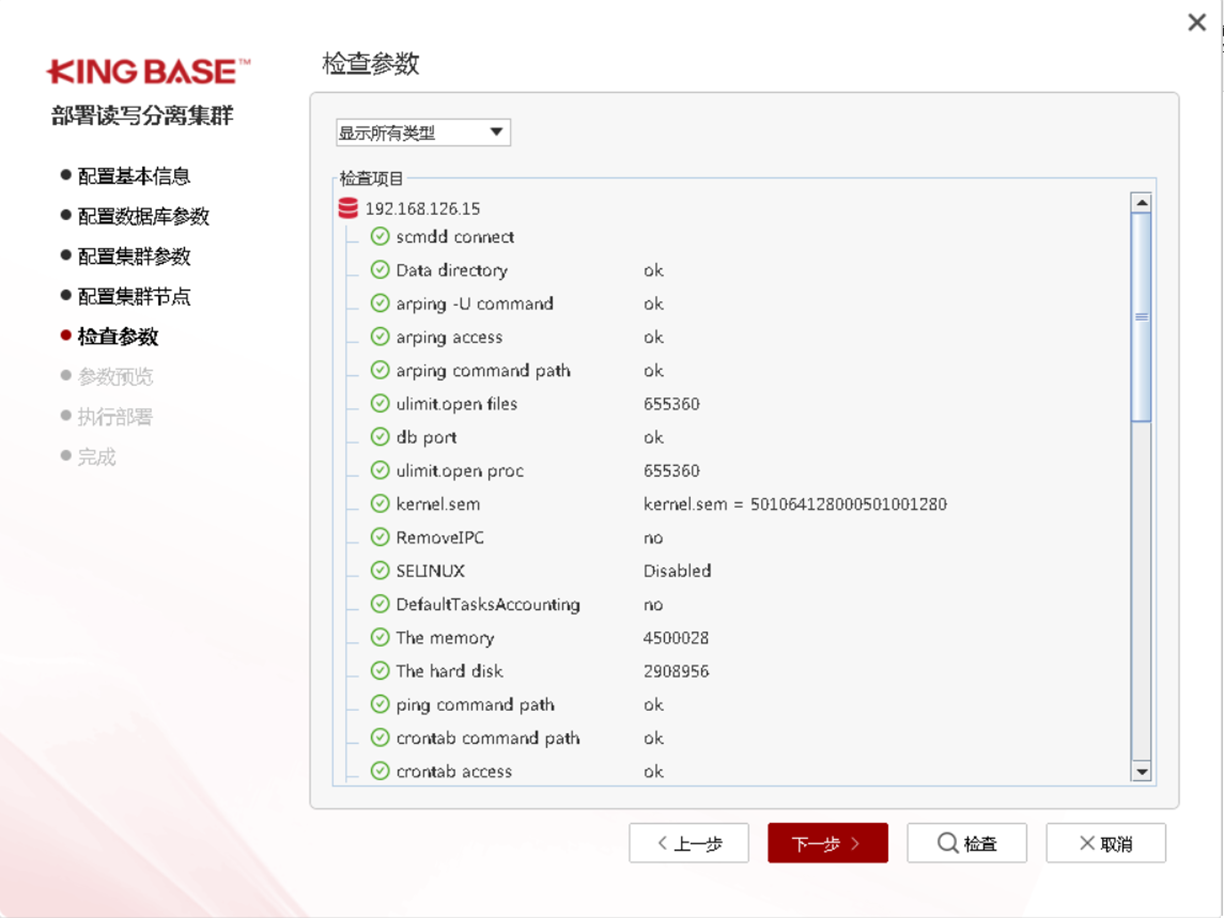Click the check icon for crontab access

pyautogui.click(x=380, y=771)
